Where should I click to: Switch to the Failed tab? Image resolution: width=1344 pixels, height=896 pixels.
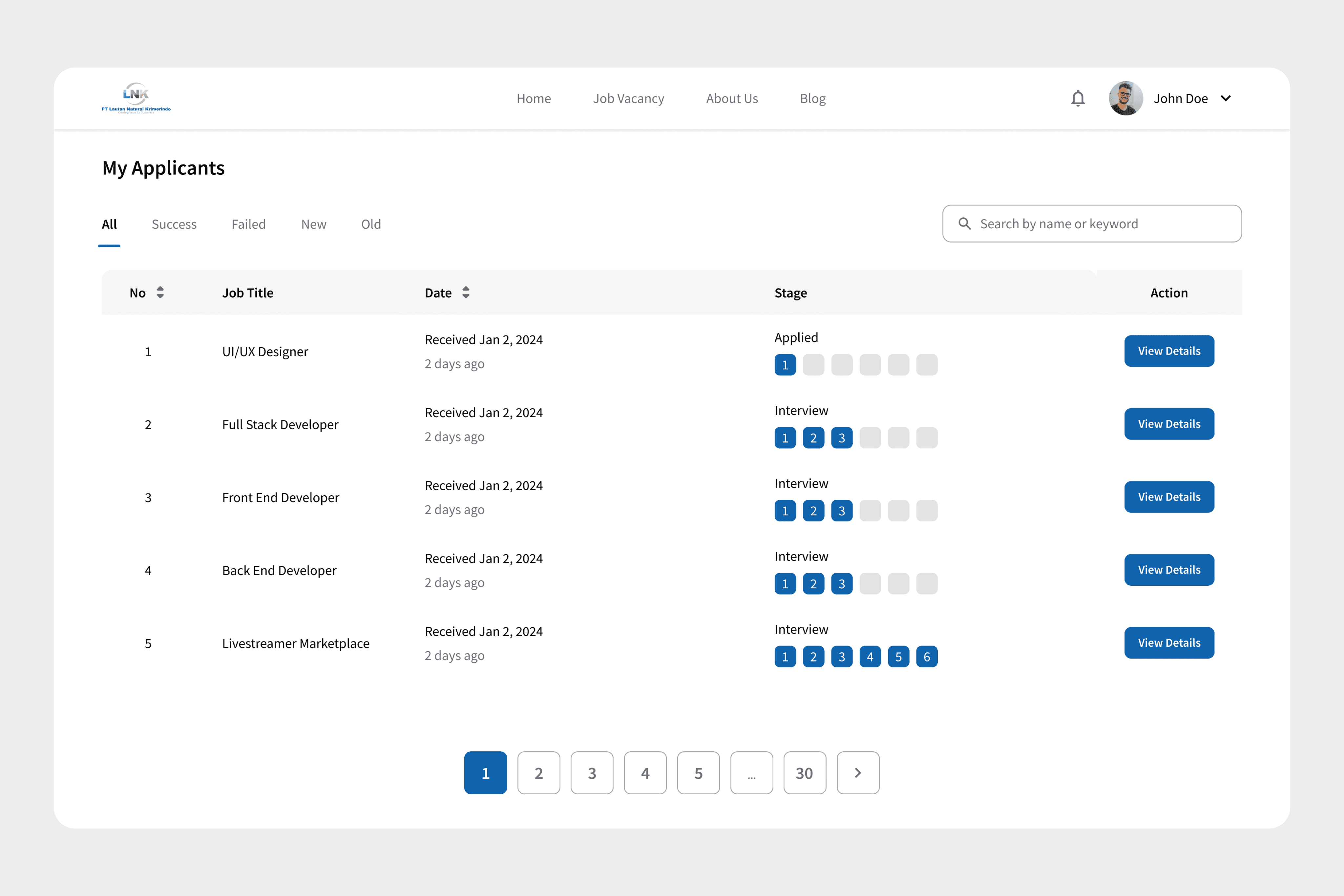coord(248,224)
